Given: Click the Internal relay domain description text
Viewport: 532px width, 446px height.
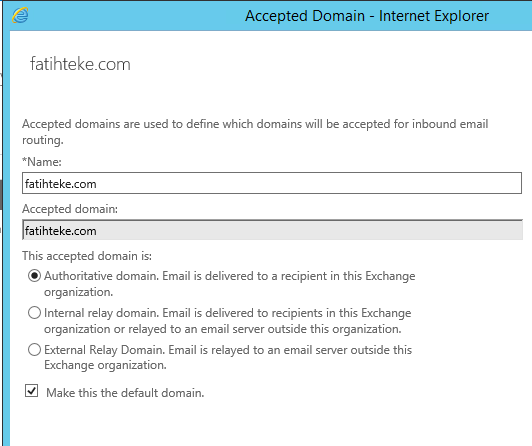Looking at the screenshot, I should pos(227,321).
